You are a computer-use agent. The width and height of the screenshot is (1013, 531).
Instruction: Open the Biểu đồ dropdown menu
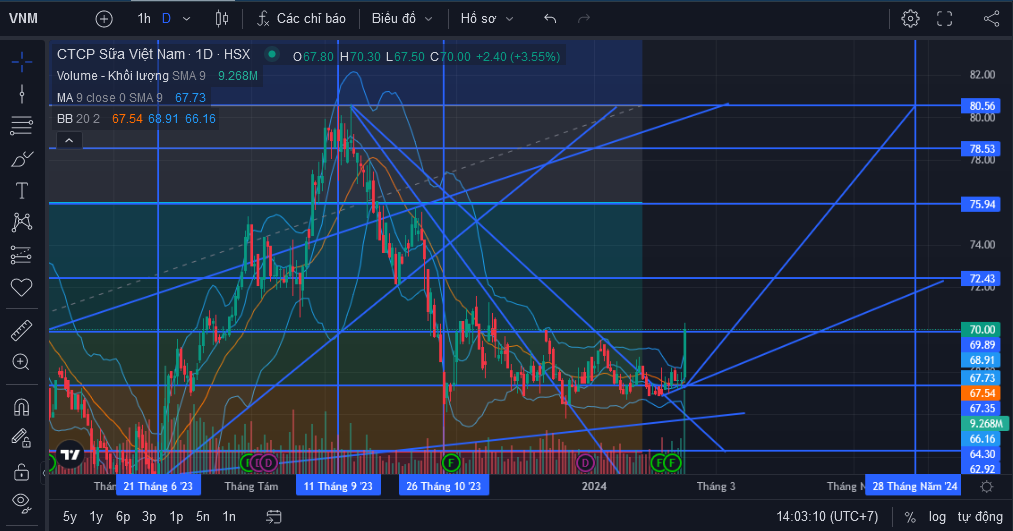click(x=402, y=19)
